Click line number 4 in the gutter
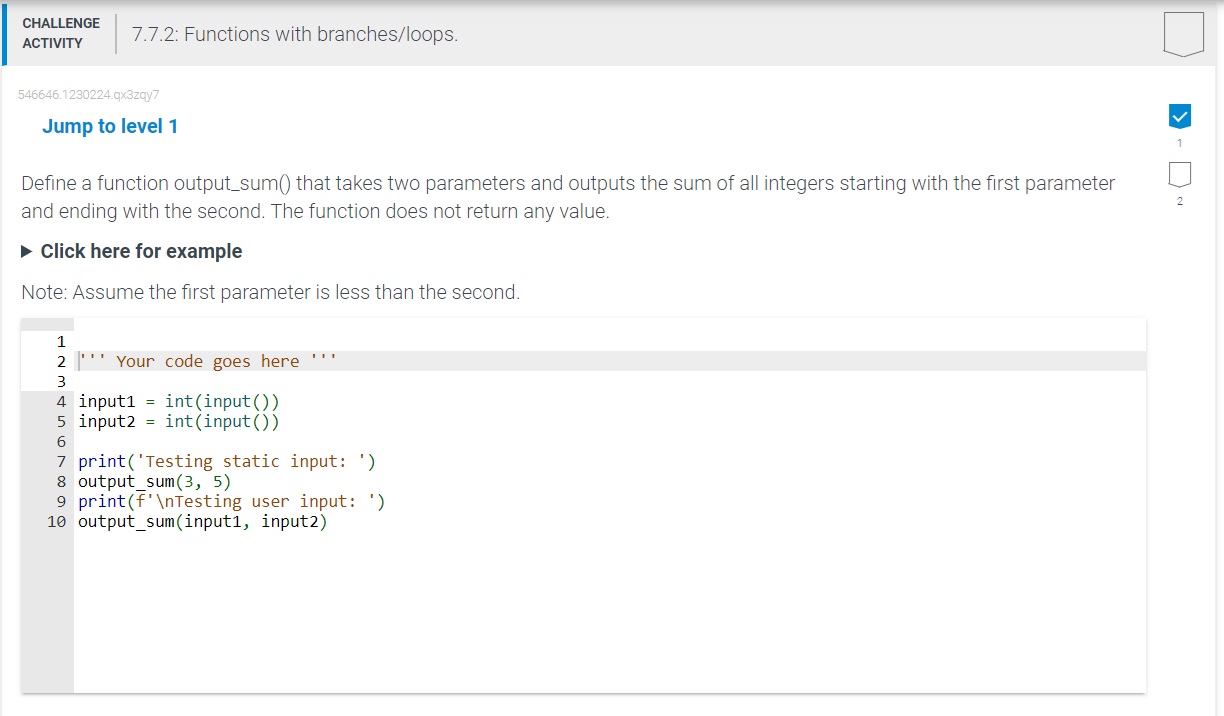The image size is (1224, 716). tap(59, 401)
